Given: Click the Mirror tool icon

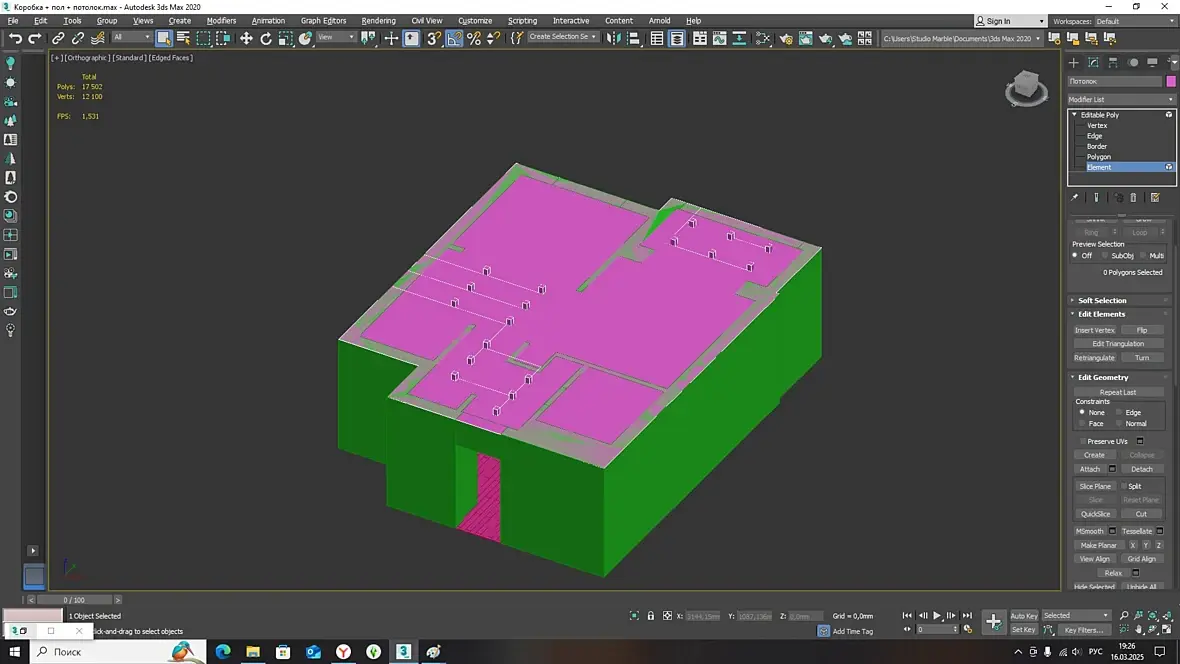Looking at the screenshot, I should coord(614,38).
